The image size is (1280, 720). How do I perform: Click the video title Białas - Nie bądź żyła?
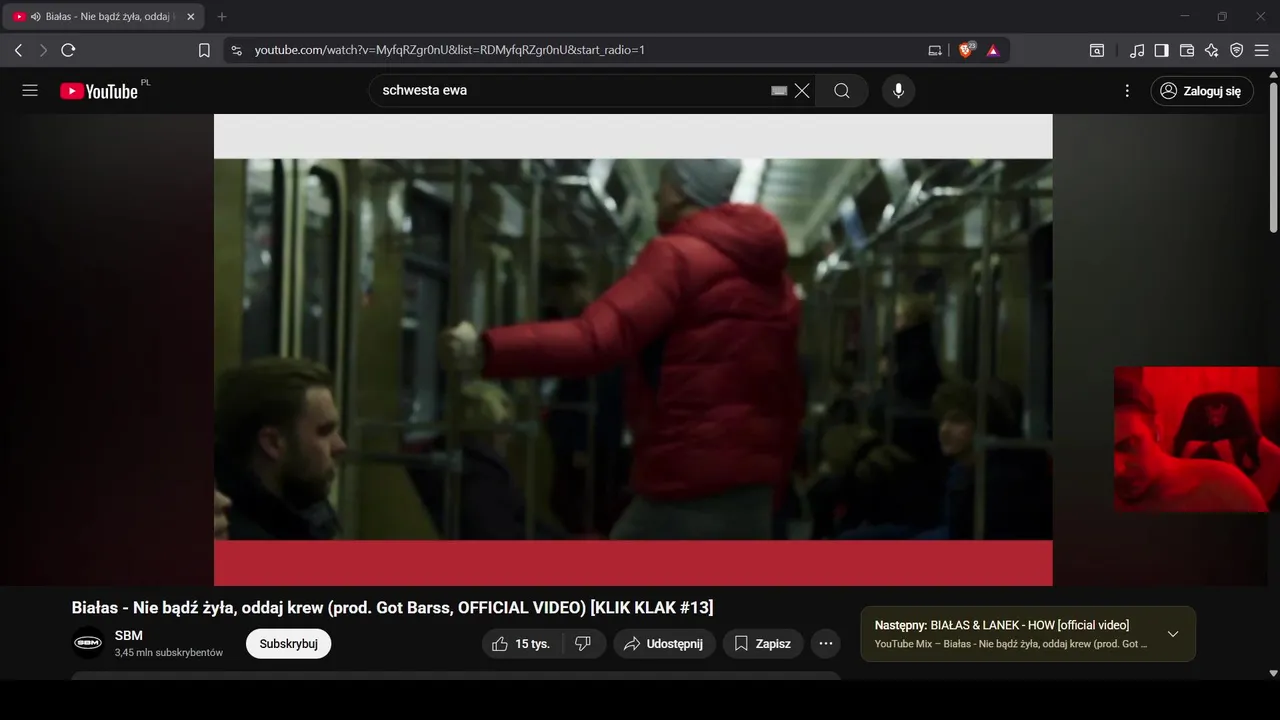pyautogui.click(x=392, y=608)
